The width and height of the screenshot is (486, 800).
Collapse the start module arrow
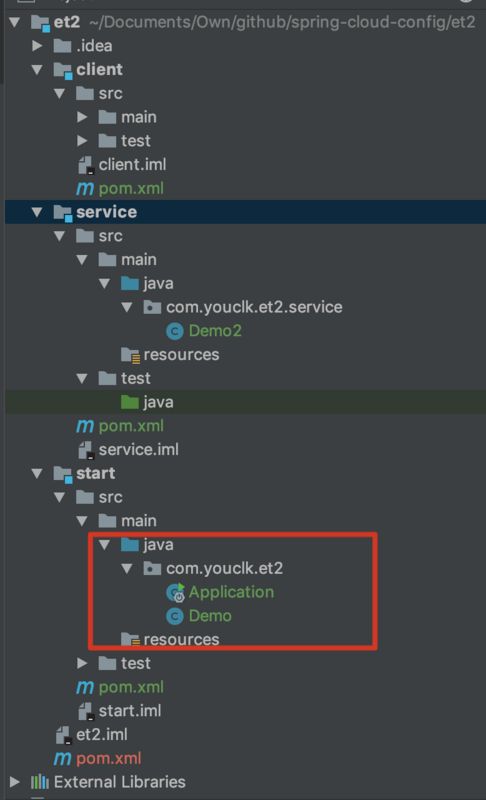click(37, 473)
